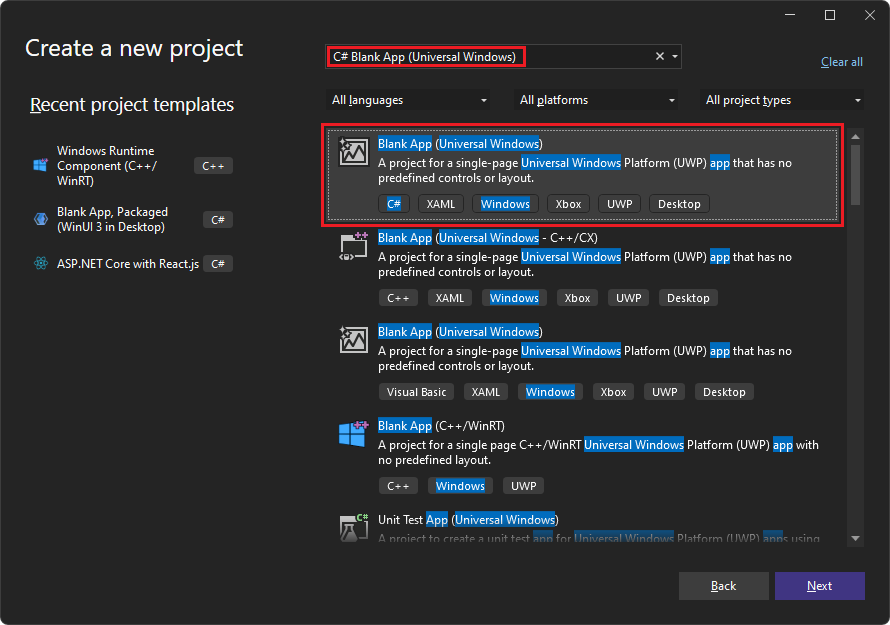890x625 pixels.
Task: Click the Next button
Action: point(819,586)
